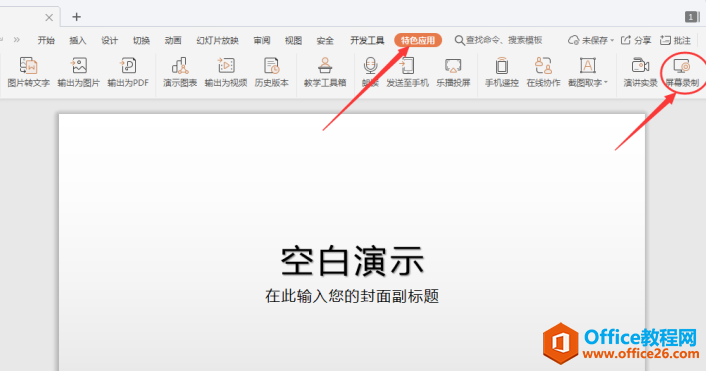Select the 特色应用 tab
Image resolution: width=706 pixels, height=371 pixels.
click(418, 41)
